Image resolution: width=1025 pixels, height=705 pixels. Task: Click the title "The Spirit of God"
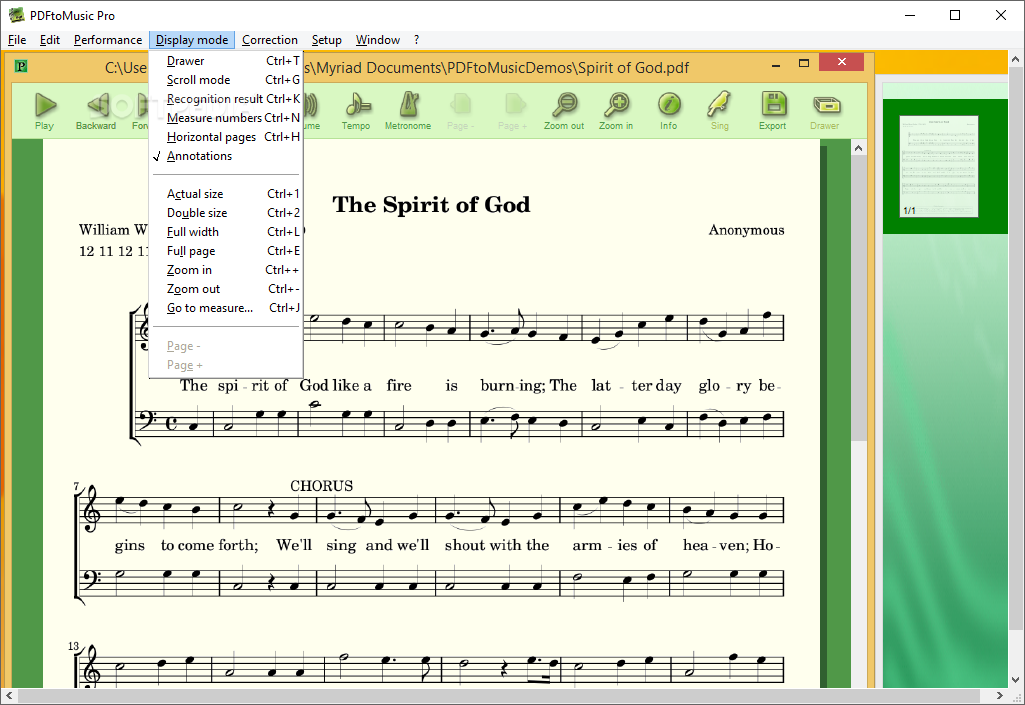431,205
